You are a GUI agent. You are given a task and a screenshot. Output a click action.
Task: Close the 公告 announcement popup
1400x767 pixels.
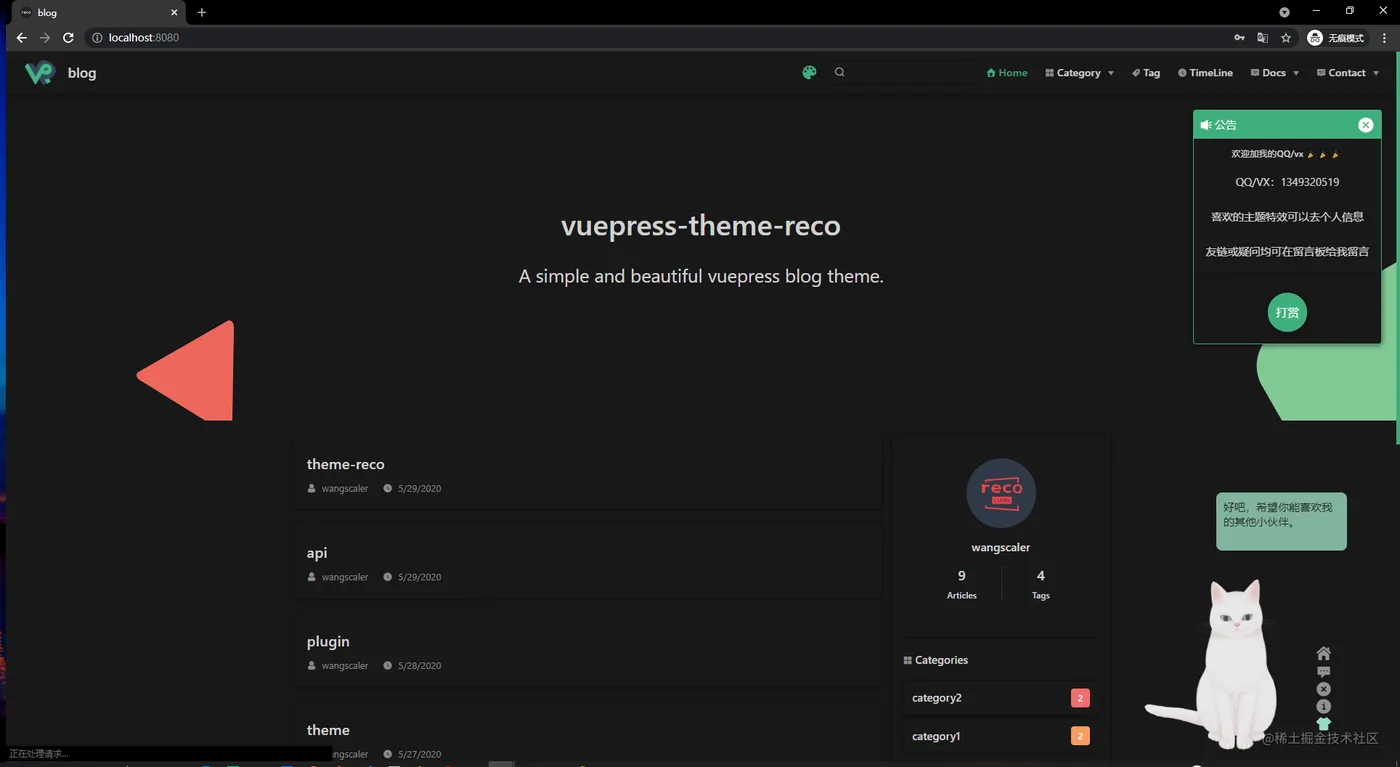tap(1366, 125)
